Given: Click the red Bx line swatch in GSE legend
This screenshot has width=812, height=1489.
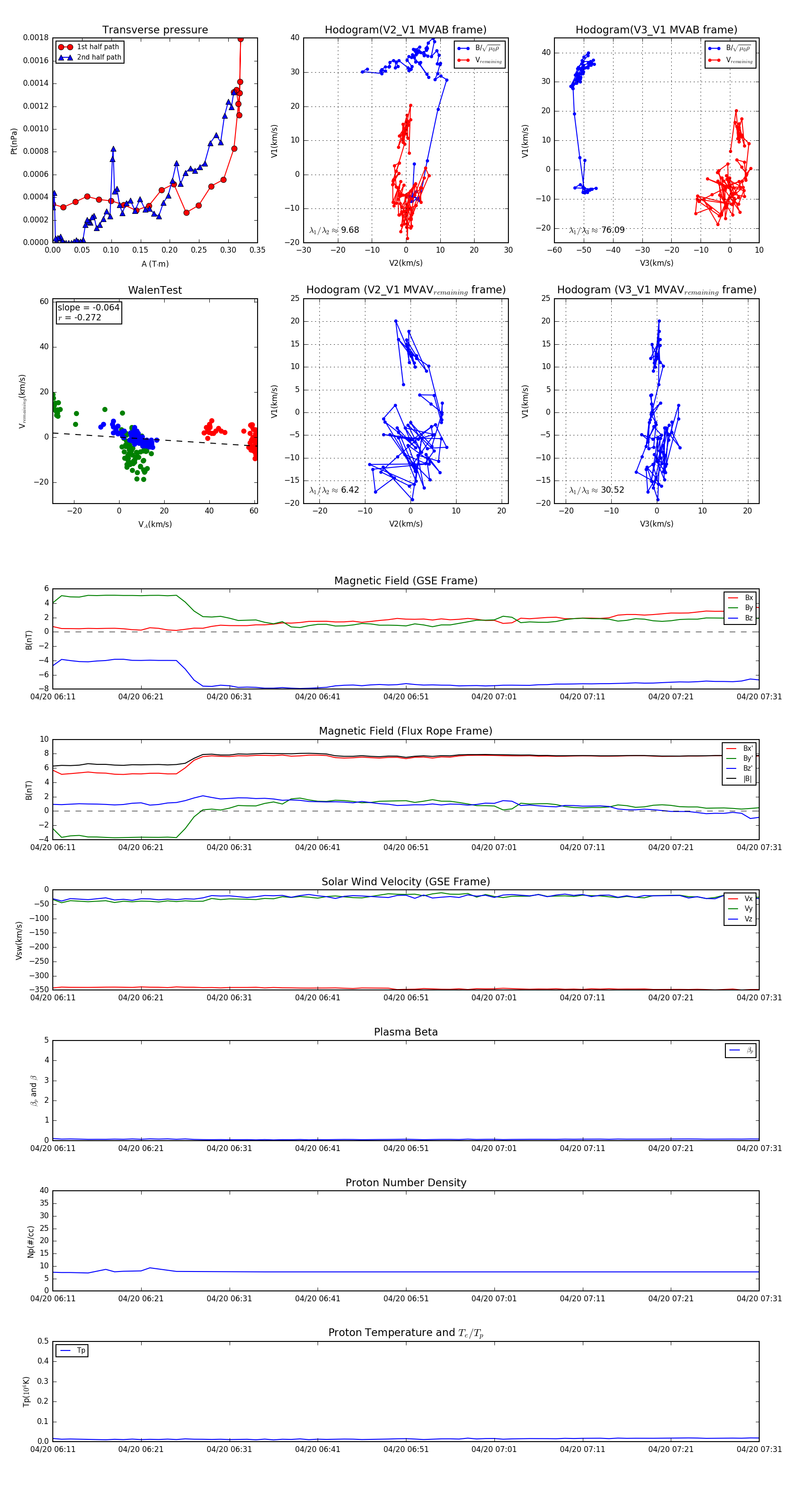Looking at the screenshot, I should click(x=734, y=598).
